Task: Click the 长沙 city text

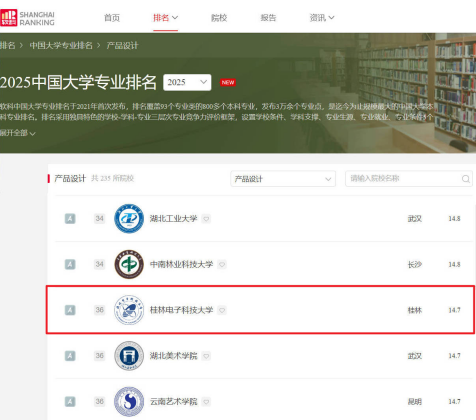Action: pyautogui.click(x=415, y=264)
